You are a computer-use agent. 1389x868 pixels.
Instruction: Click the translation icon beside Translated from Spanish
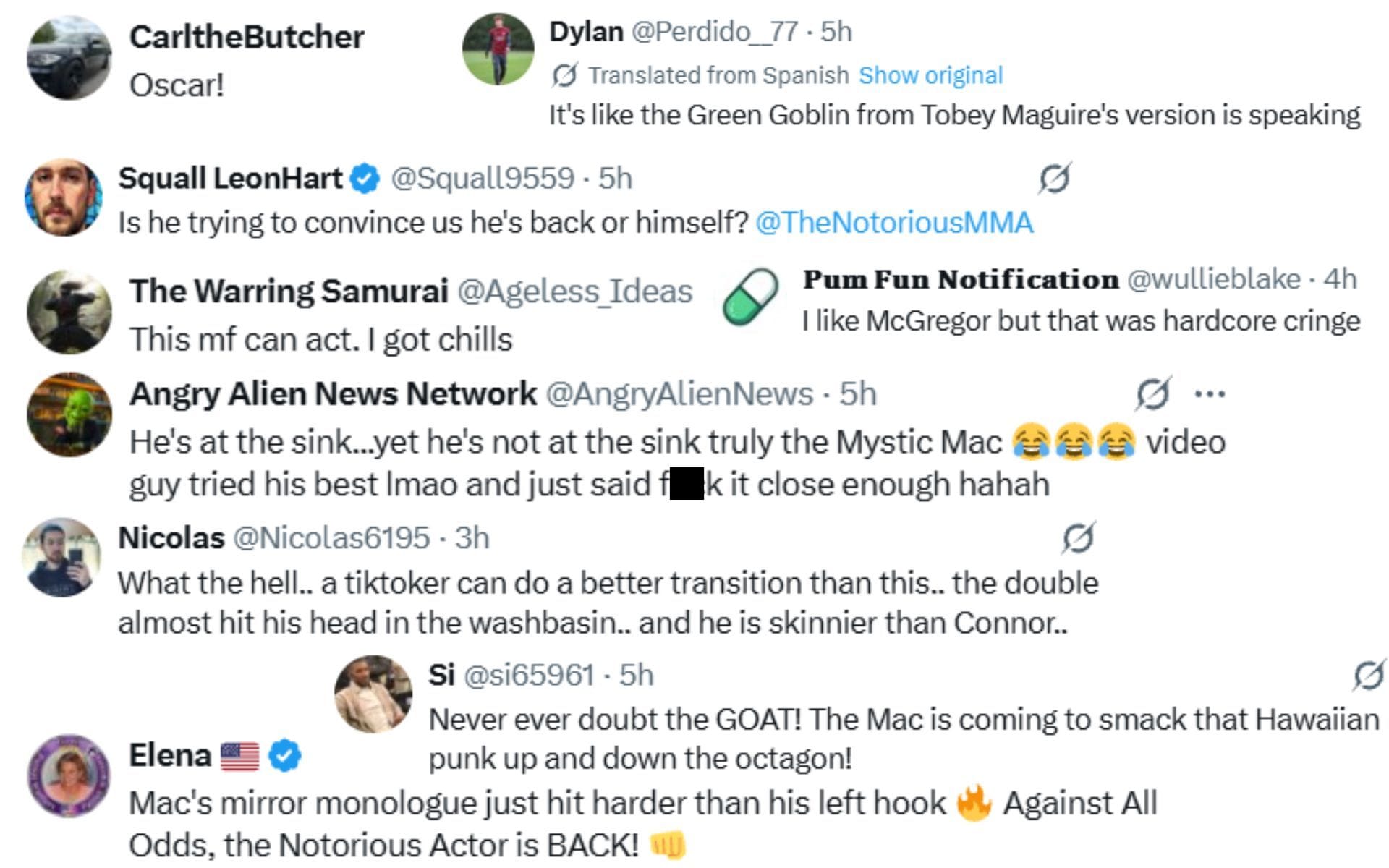(x=564, y=75)
